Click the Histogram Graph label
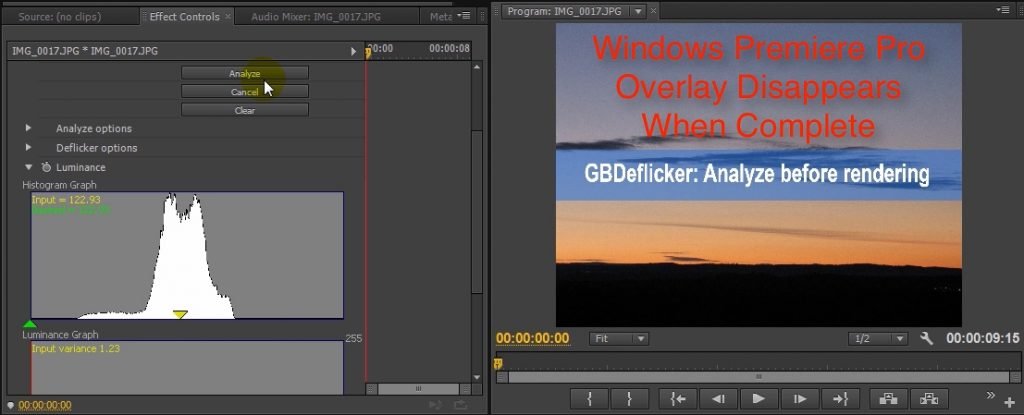The width and height of the screenshot is (1024, 415). click(59, 185)
